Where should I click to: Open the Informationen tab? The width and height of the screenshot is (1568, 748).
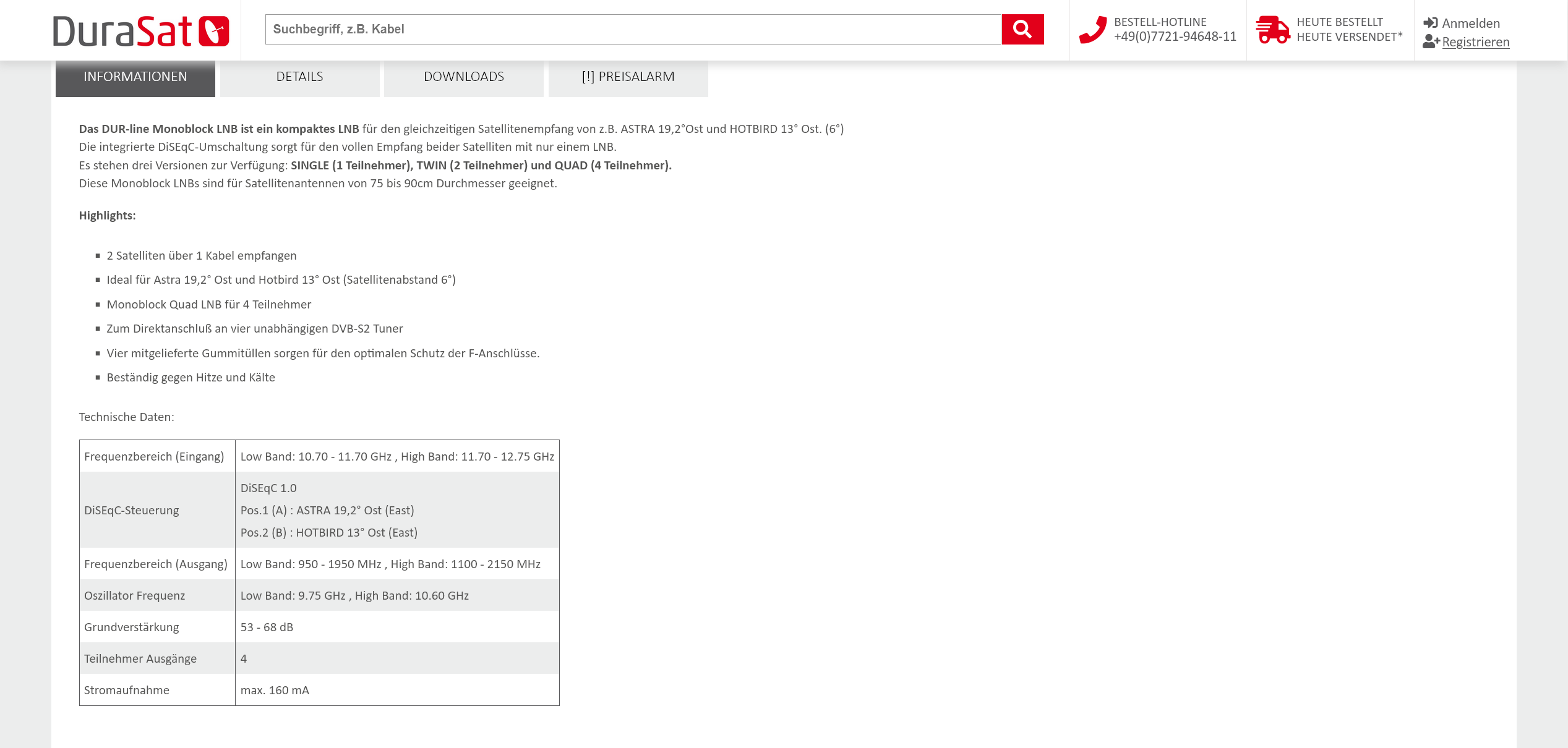pyautogui.click(x=135, y=77)
